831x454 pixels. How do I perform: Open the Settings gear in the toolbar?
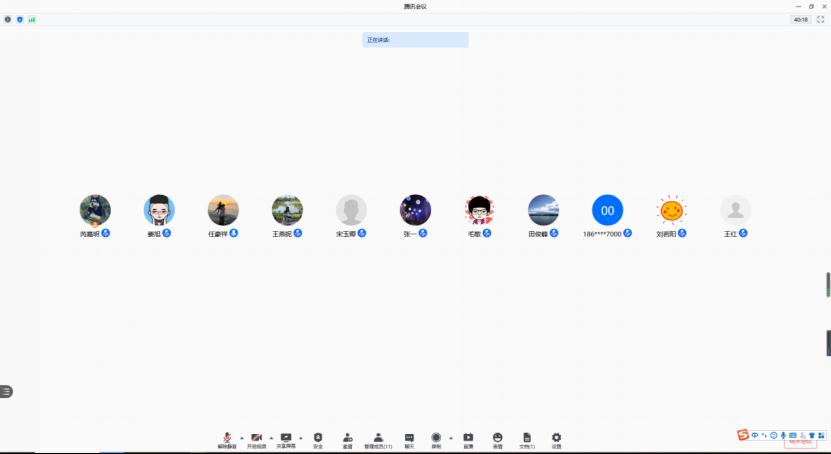point(557,439)
